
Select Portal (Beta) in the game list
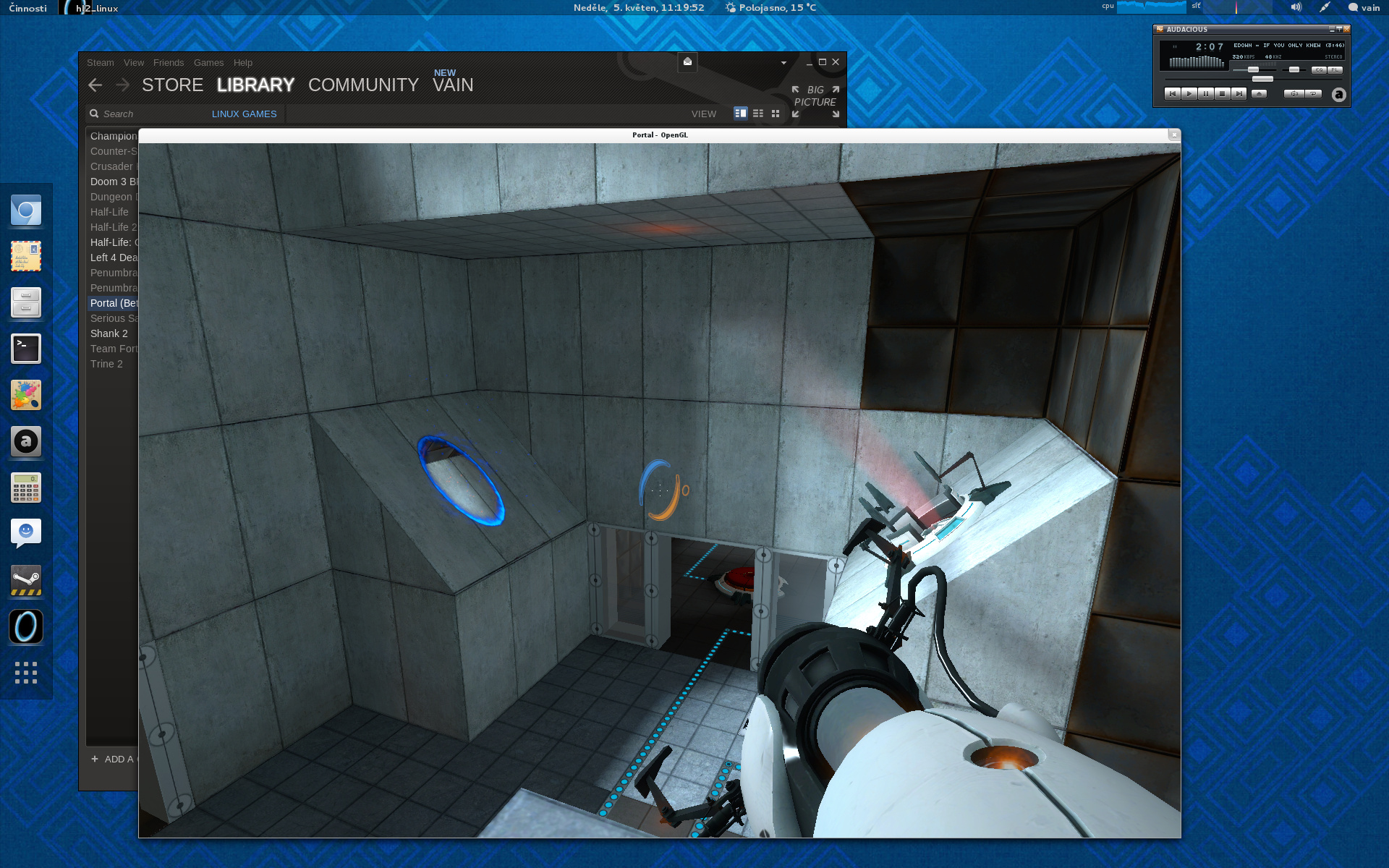(x=114, y=303)
